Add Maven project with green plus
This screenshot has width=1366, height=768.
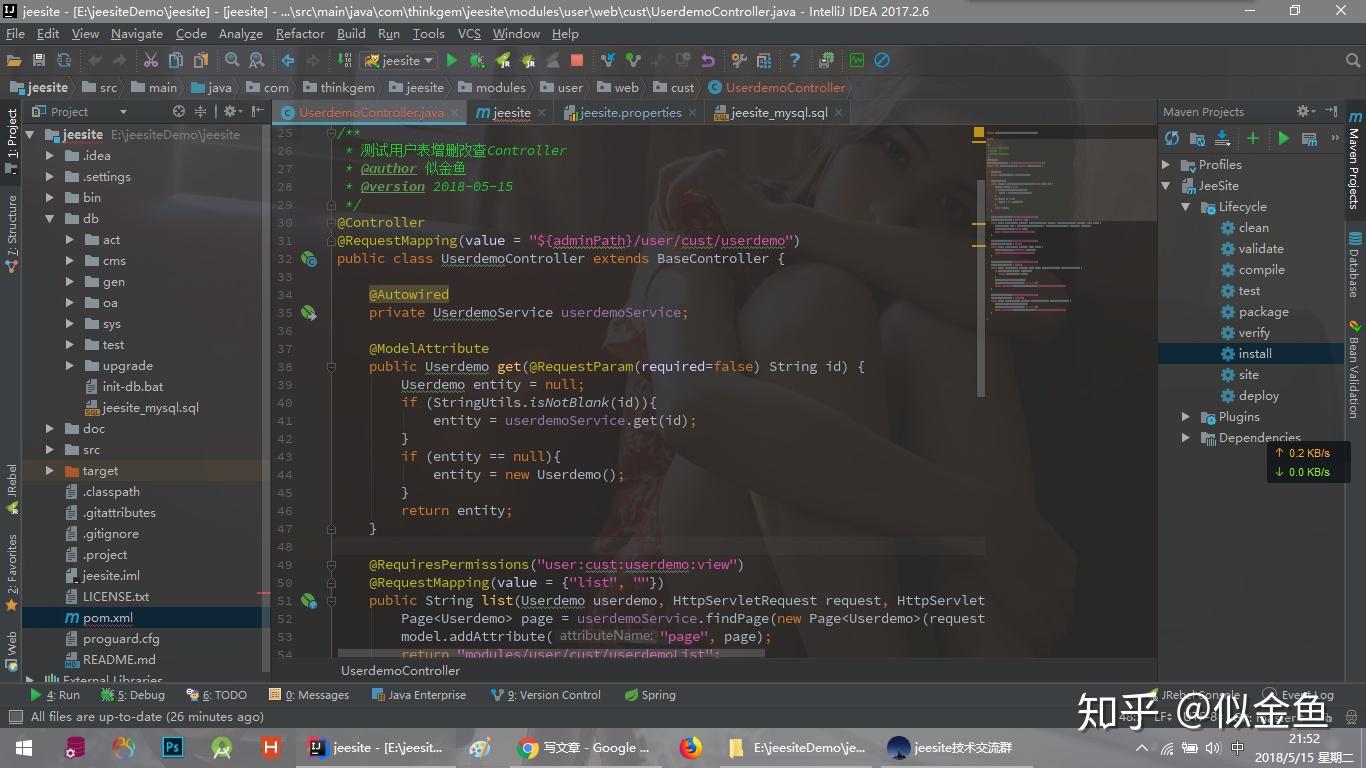[x=1252, y=139]
